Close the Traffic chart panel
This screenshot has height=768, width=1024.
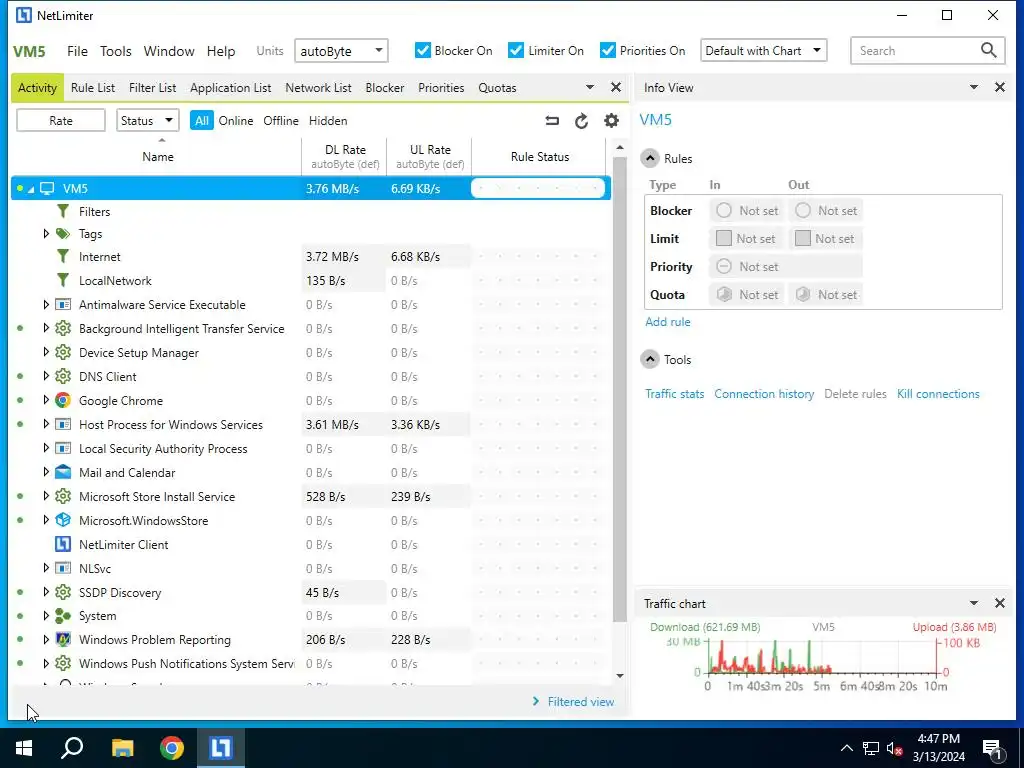coord(1000,603)
